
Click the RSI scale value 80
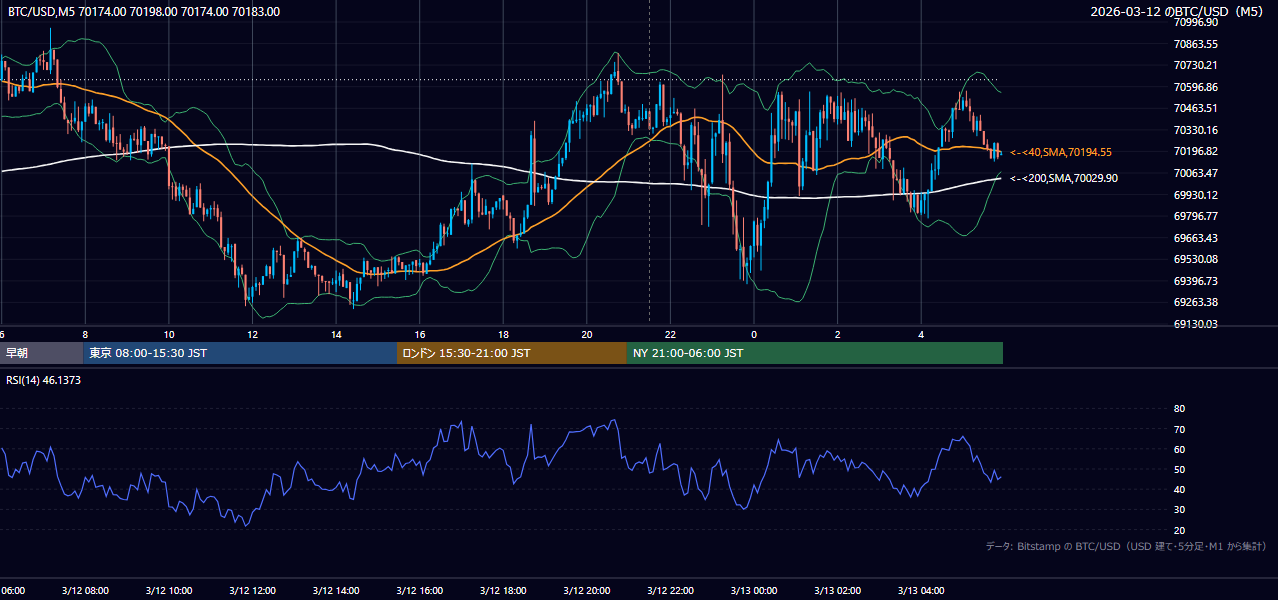coord(1179,409)
